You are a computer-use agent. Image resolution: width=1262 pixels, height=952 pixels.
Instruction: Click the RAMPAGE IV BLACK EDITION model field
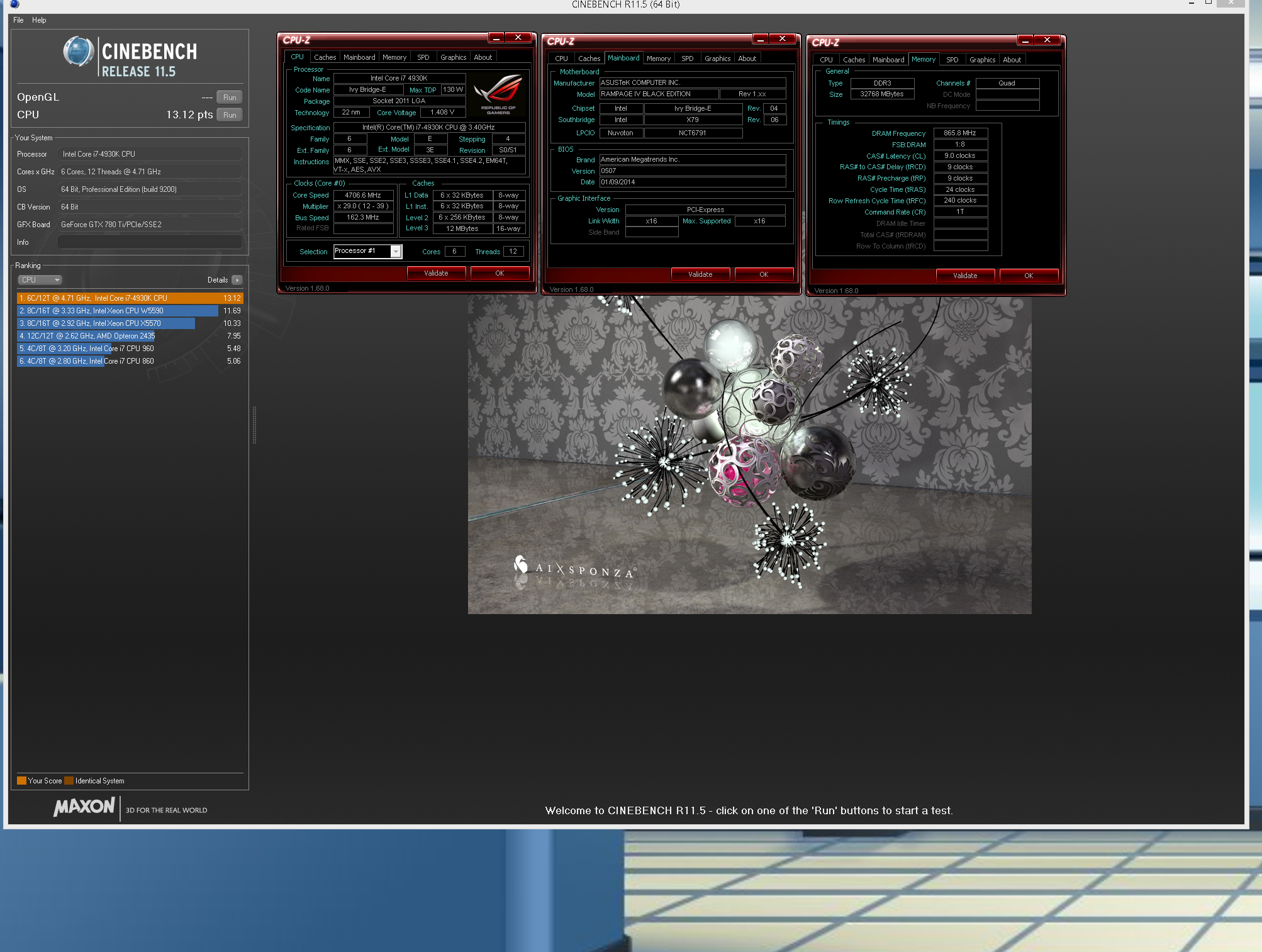[659, 94]
